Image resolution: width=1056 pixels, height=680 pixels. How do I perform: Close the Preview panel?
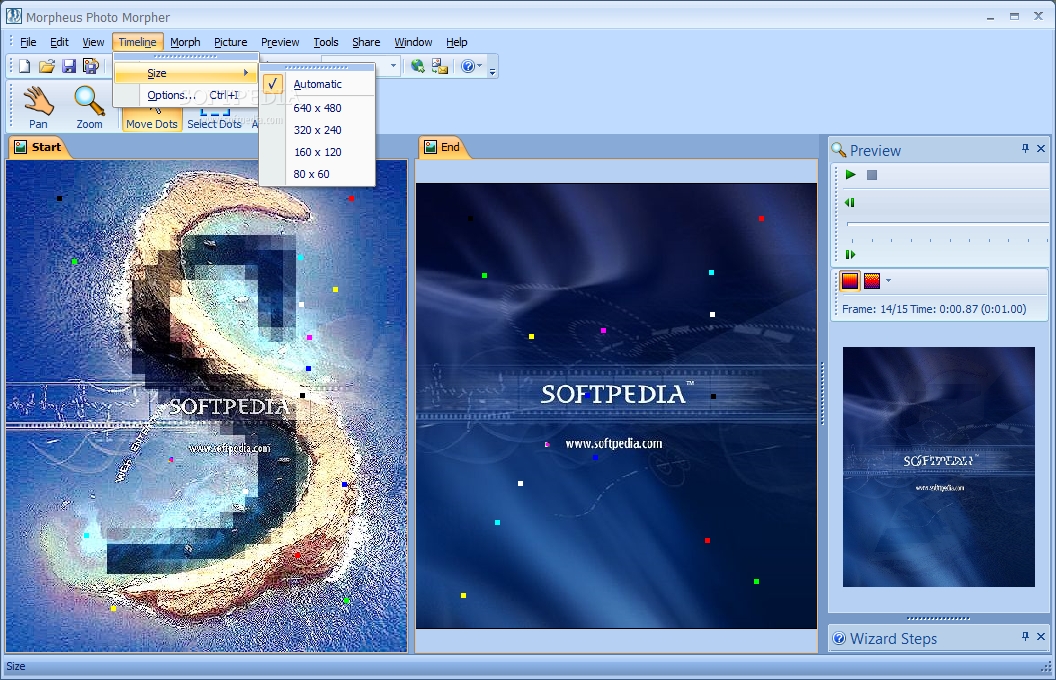[x=1041, y=148]
